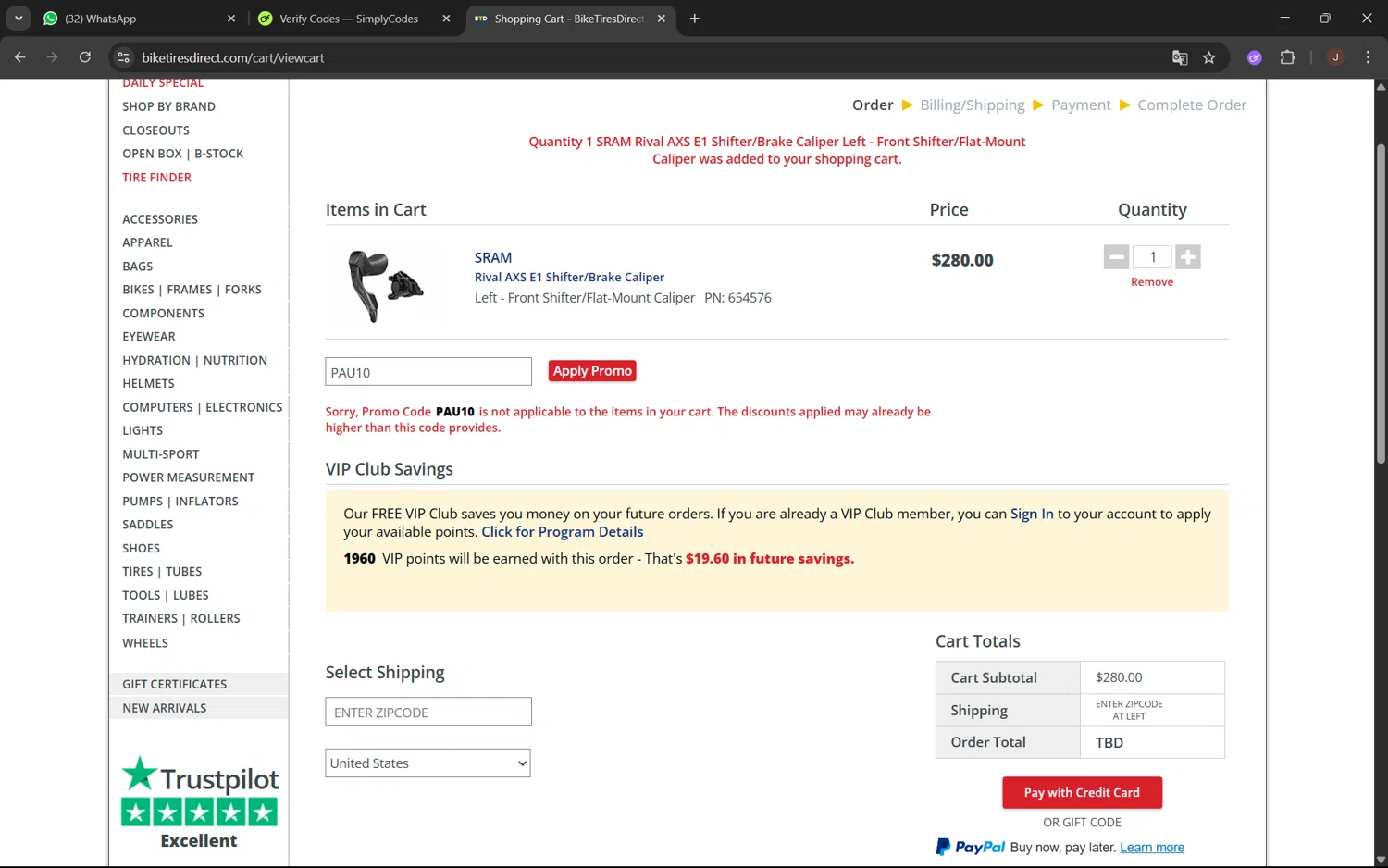Open SHOP BY BRAND menu item

[168, 106]
